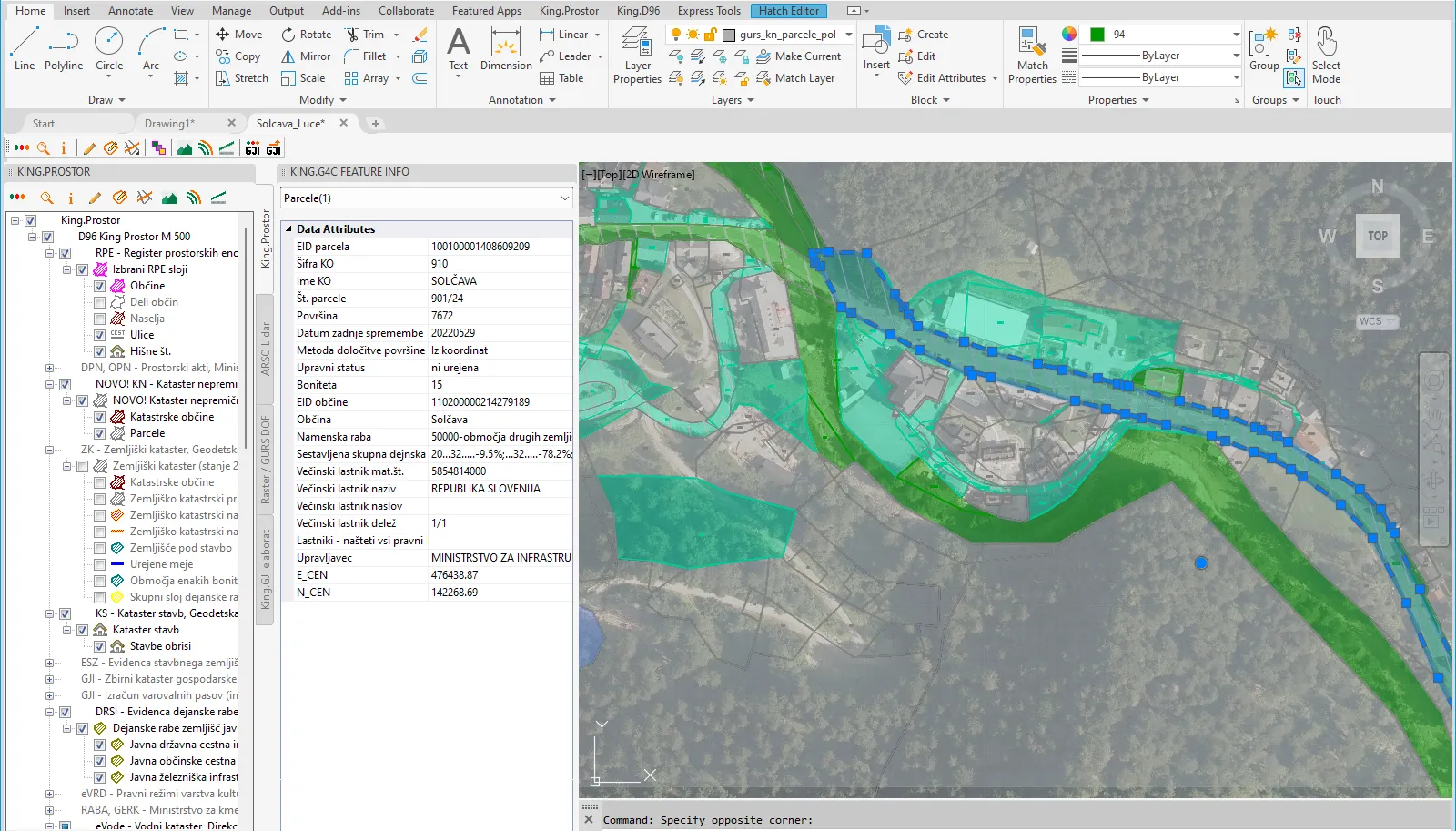Click the Rotate modify tool

point(306,35)
